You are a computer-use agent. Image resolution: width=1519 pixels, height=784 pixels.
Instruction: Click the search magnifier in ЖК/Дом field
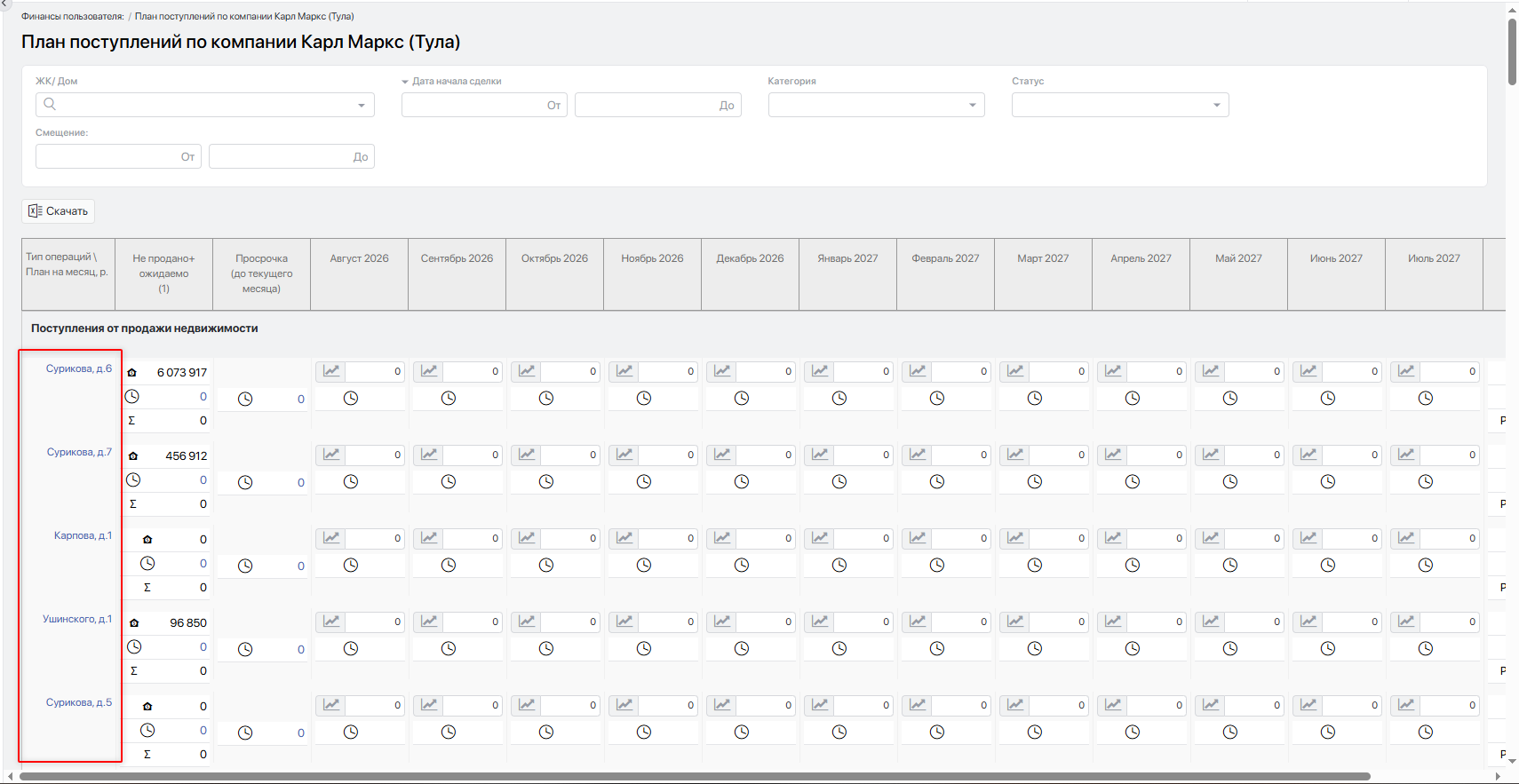tap(50, 105)
